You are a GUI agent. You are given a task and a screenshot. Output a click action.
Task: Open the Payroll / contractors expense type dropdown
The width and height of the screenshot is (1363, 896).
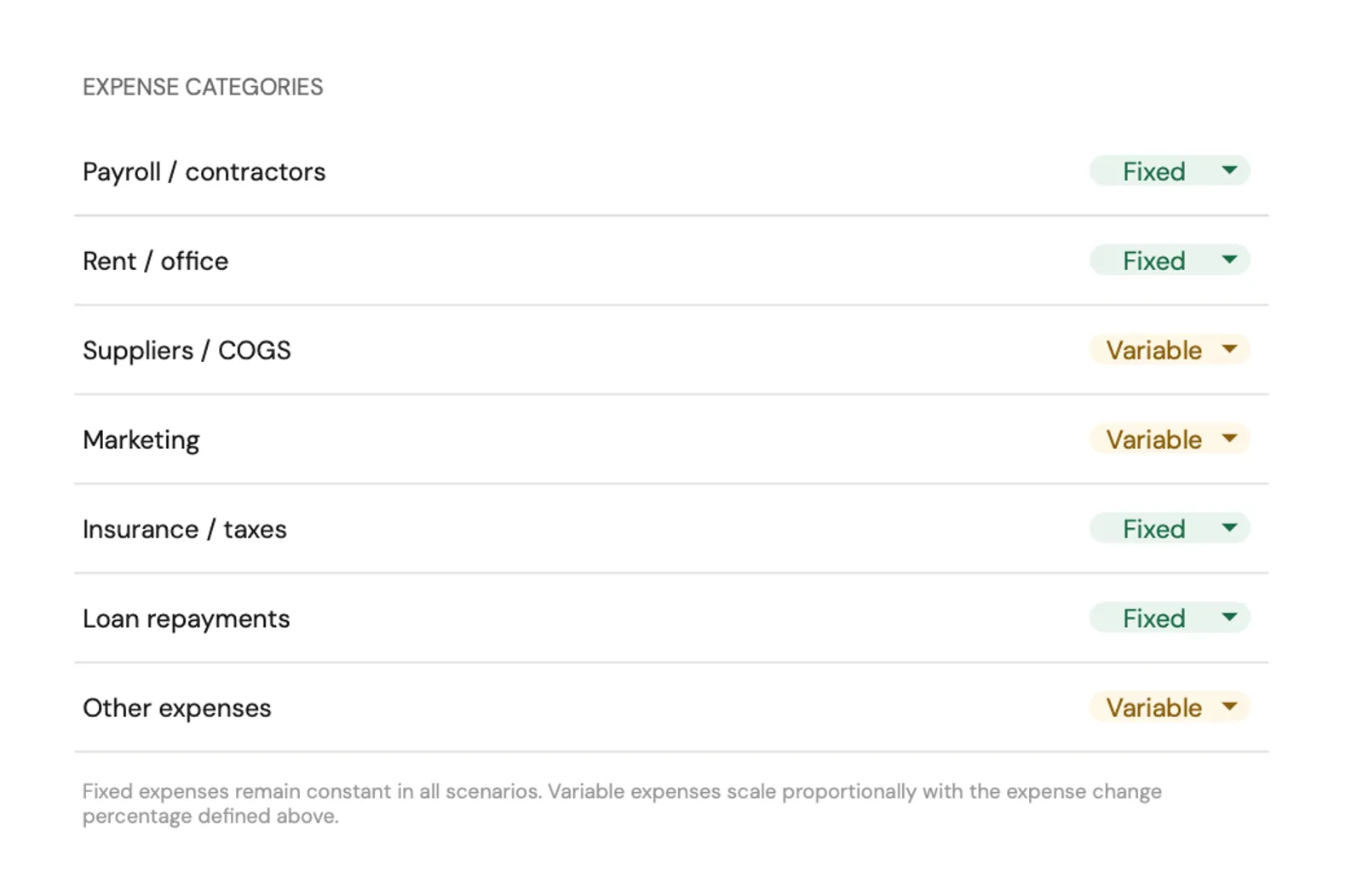pos(1169,171)
